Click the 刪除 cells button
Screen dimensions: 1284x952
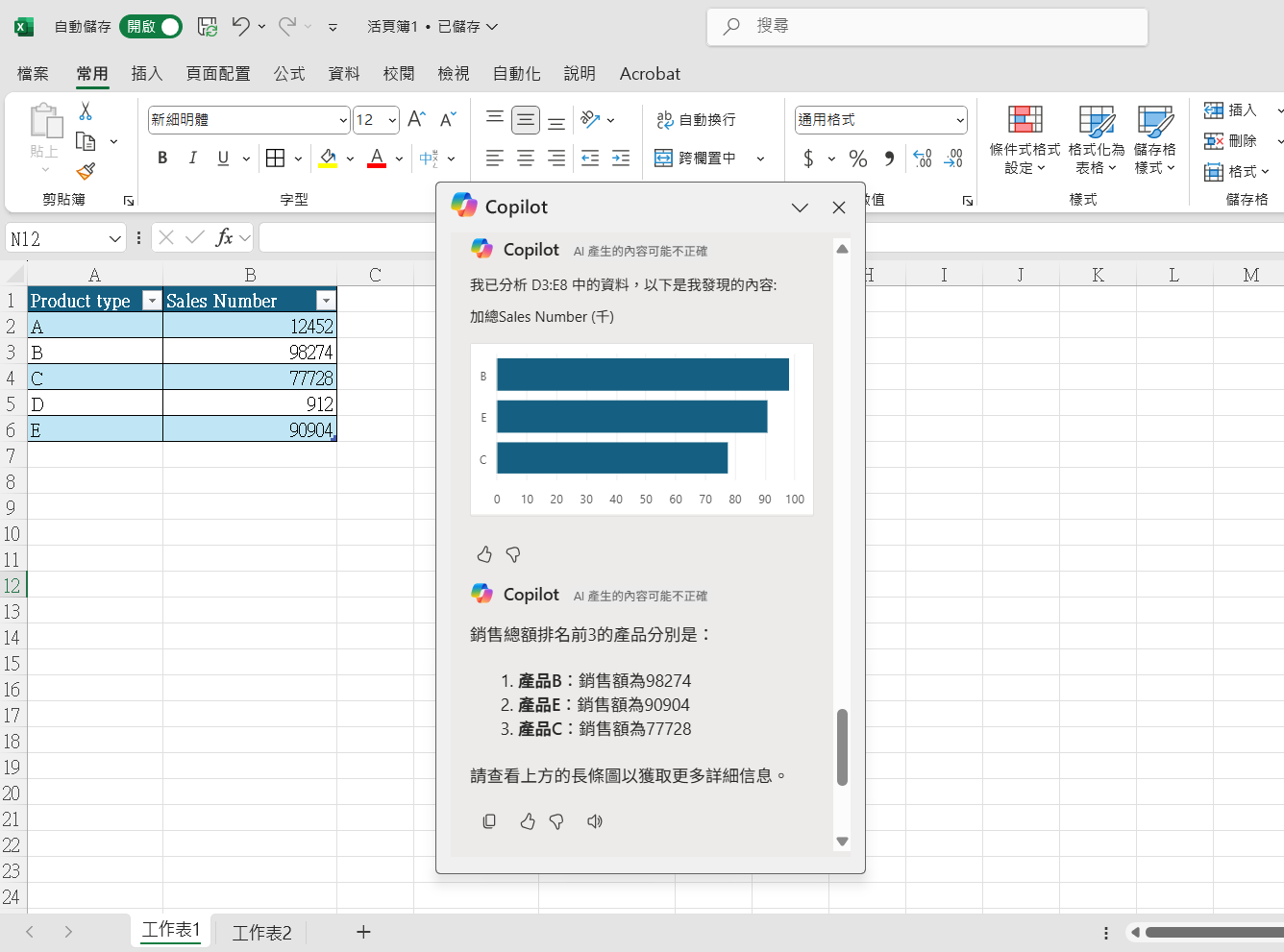click(1231, 140)
